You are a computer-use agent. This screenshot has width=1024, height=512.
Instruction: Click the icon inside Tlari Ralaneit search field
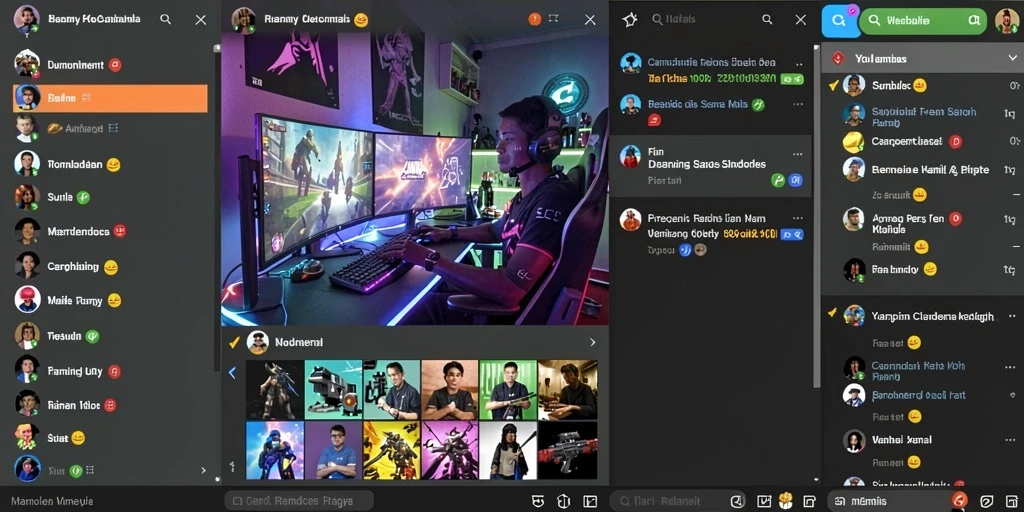pos(736,501)
